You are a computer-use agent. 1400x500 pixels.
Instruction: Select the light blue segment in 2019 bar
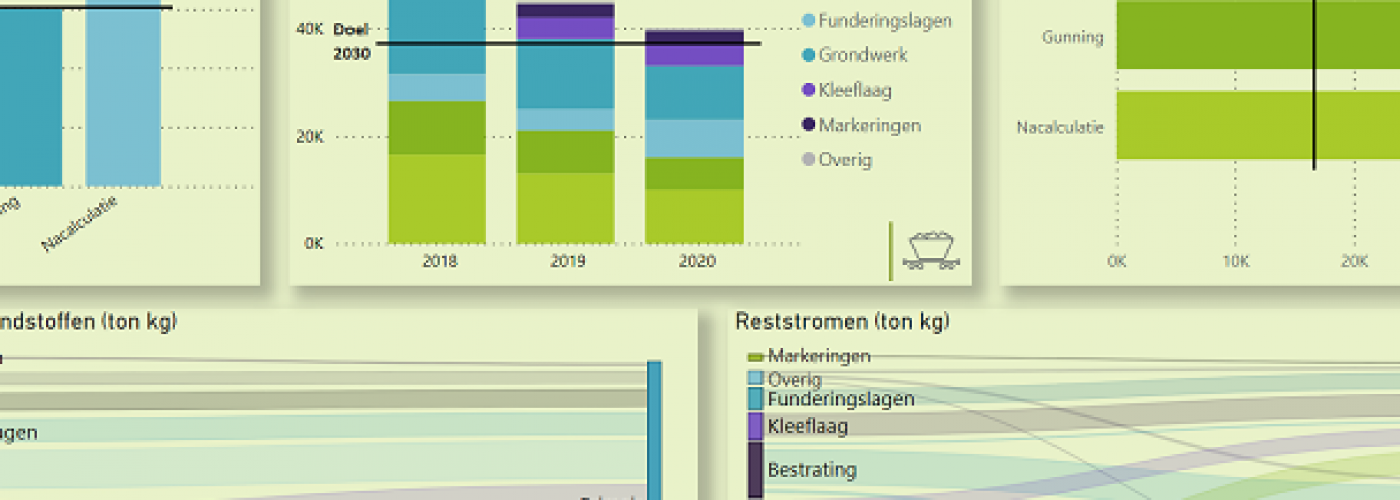point(565,119)
